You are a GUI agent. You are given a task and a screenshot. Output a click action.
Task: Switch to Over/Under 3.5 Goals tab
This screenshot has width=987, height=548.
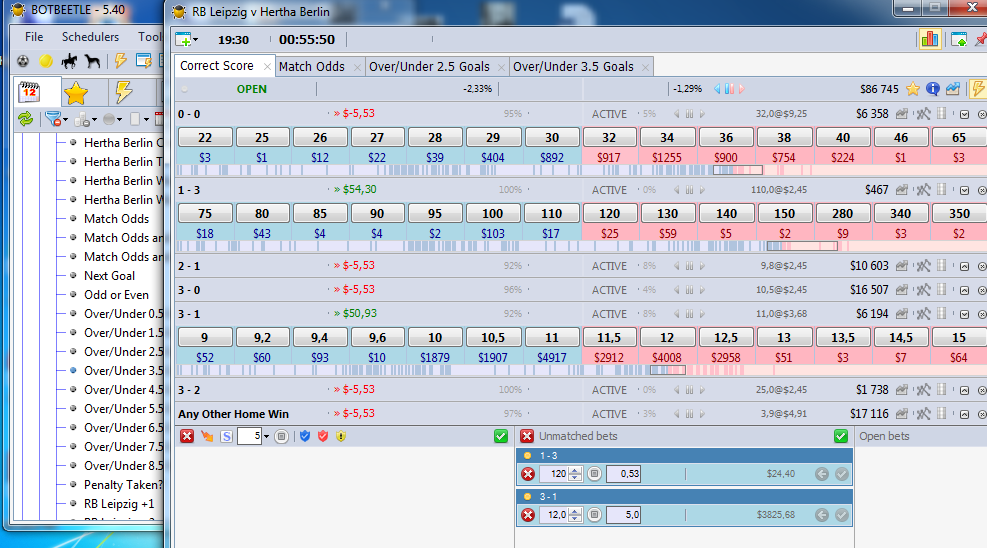tap(573, 67)
